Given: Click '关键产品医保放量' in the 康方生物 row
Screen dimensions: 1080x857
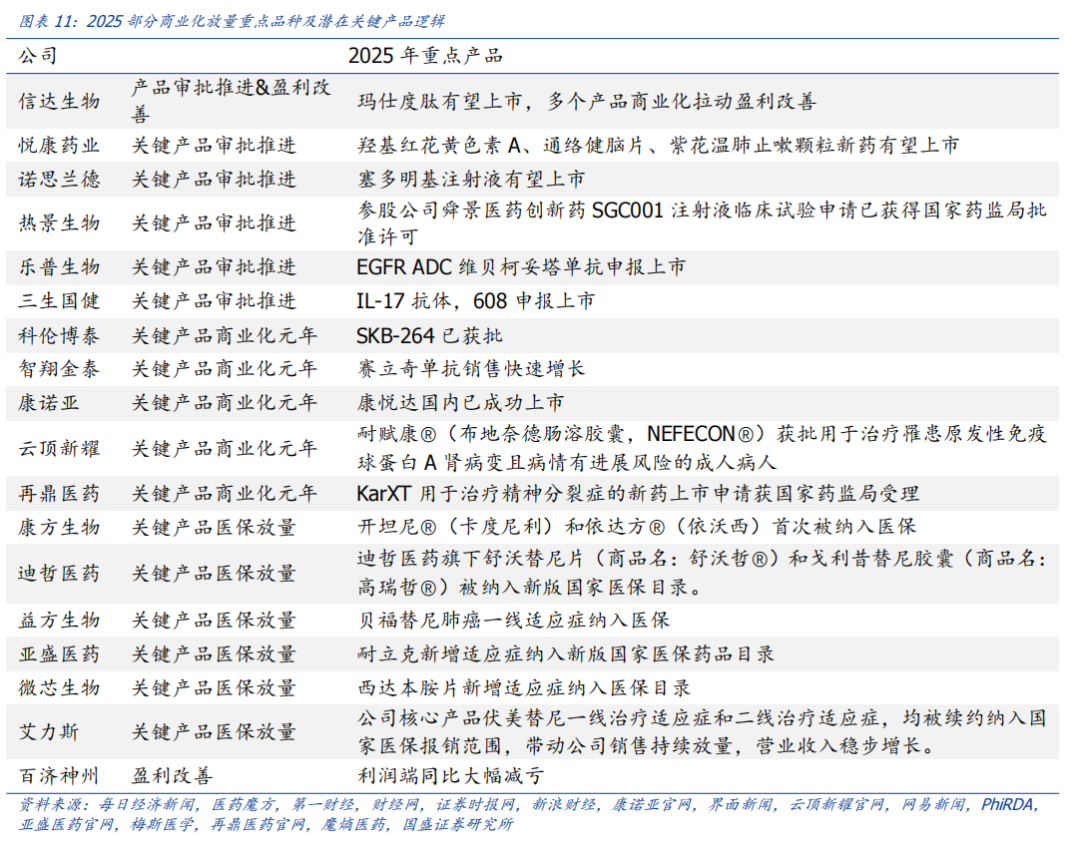Looking at the screenshot, I should coord(214,528).
